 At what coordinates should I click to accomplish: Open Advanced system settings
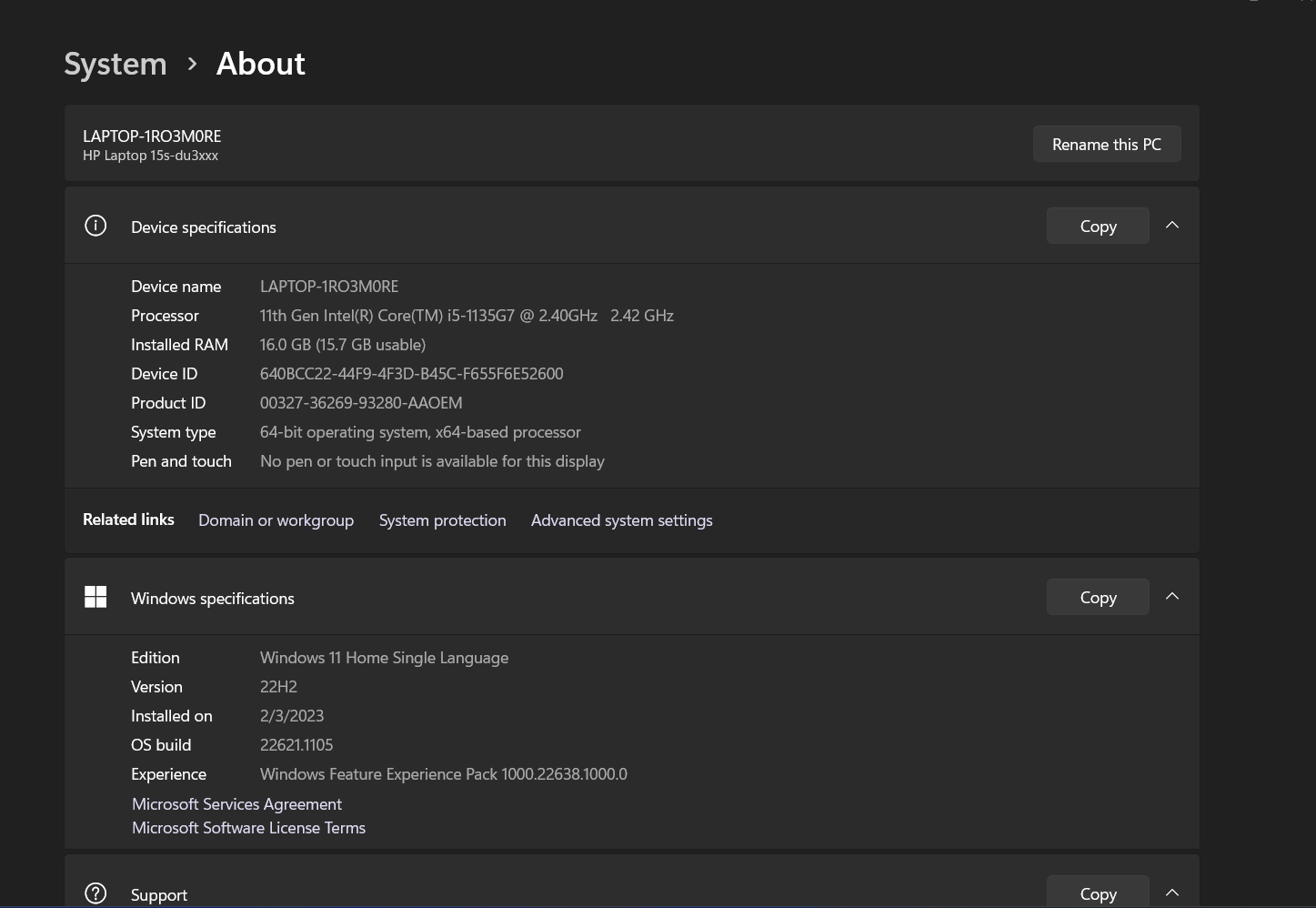click(x=621, y=520)
